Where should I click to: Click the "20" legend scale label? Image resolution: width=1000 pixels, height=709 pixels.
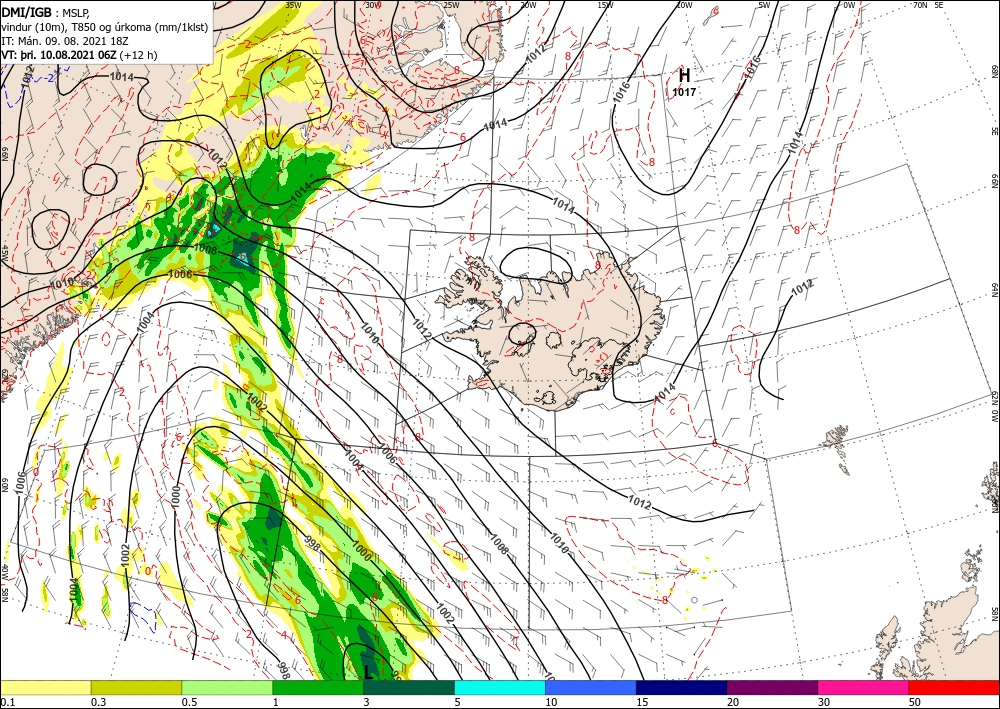point(733,702)
